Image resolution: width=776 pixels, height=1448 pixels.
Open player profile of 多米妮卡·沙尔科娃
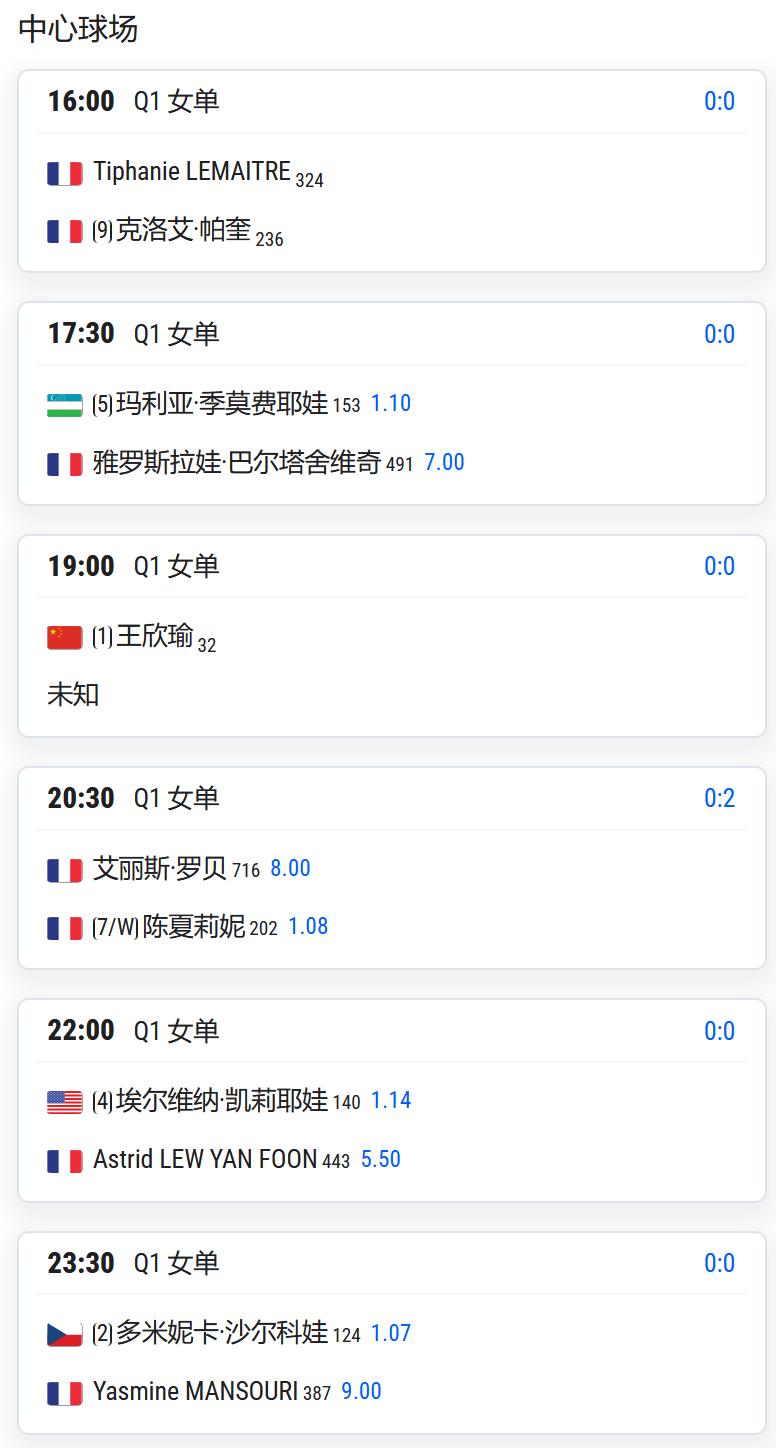click(x=222, y=1333)
